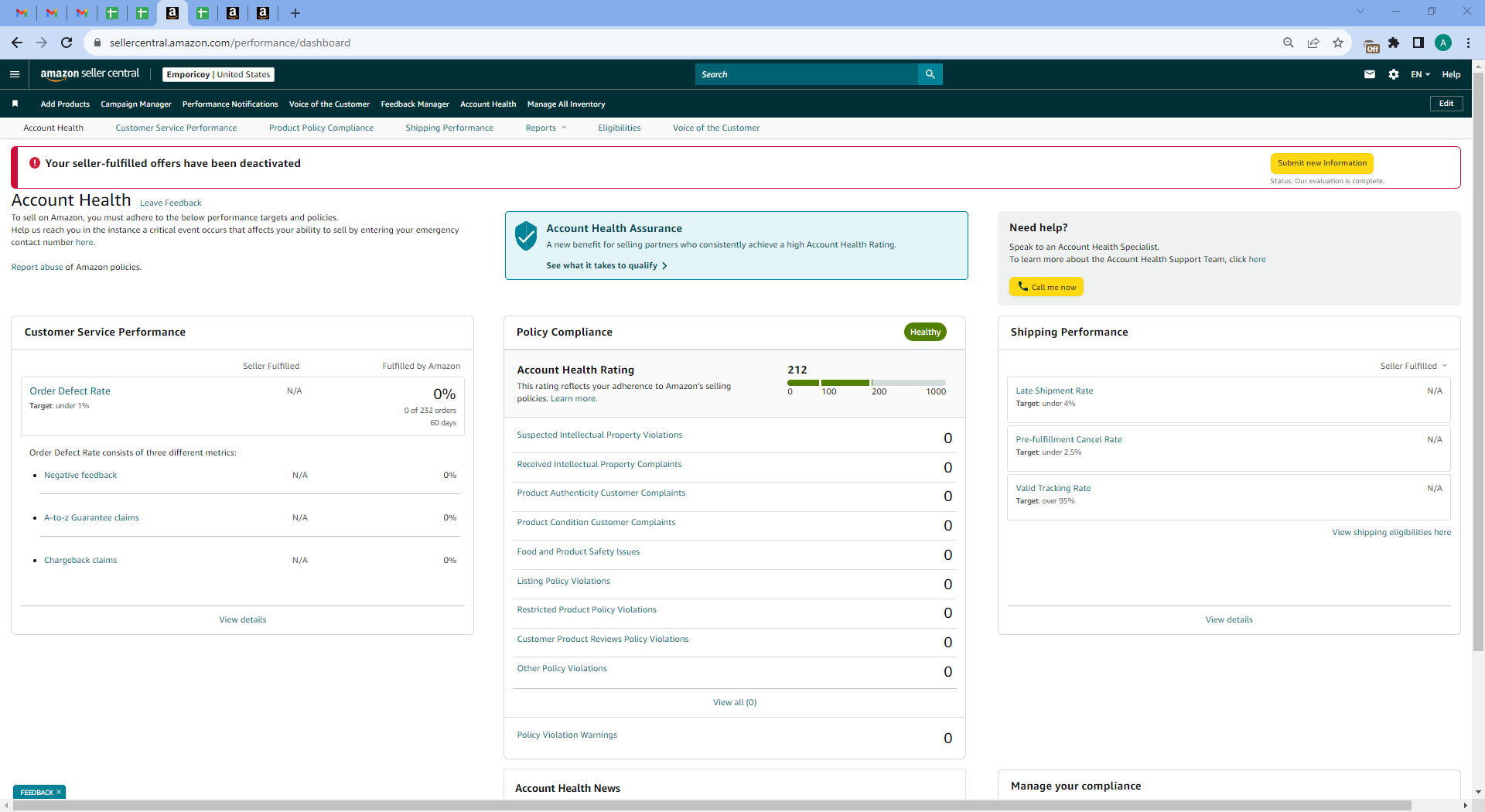
Task: Click the Account Health Assurance shield icon
Action: 526,236
